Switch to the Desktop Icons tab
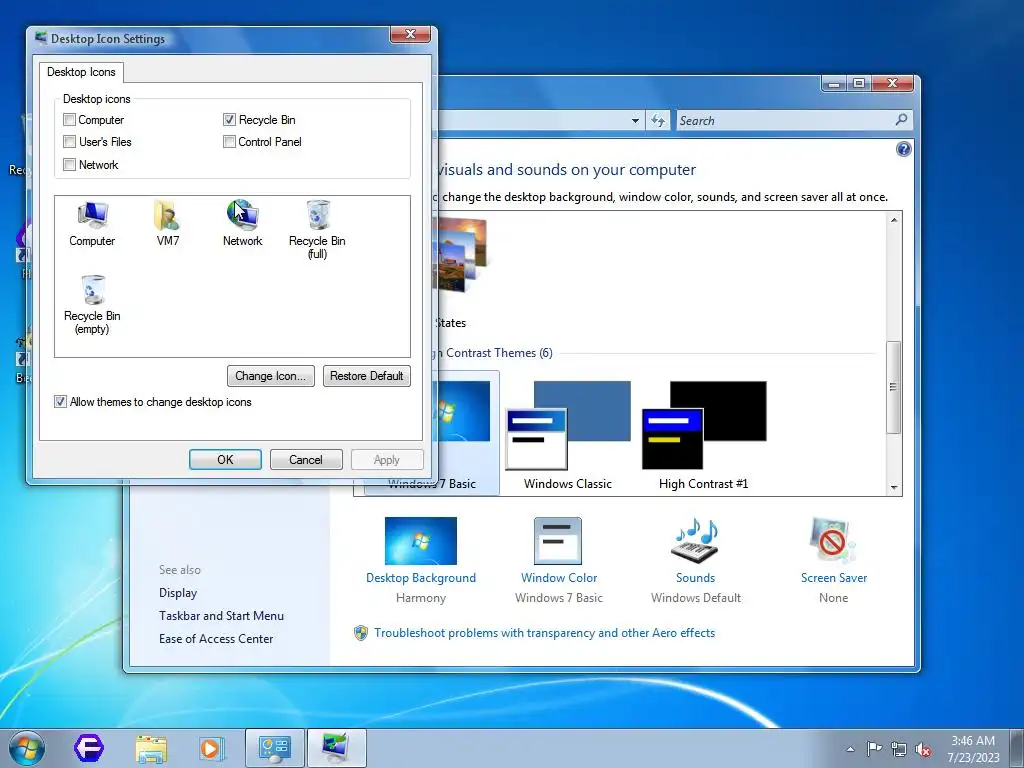Screen dimensions: 1024x768 (x=81, y=72)
